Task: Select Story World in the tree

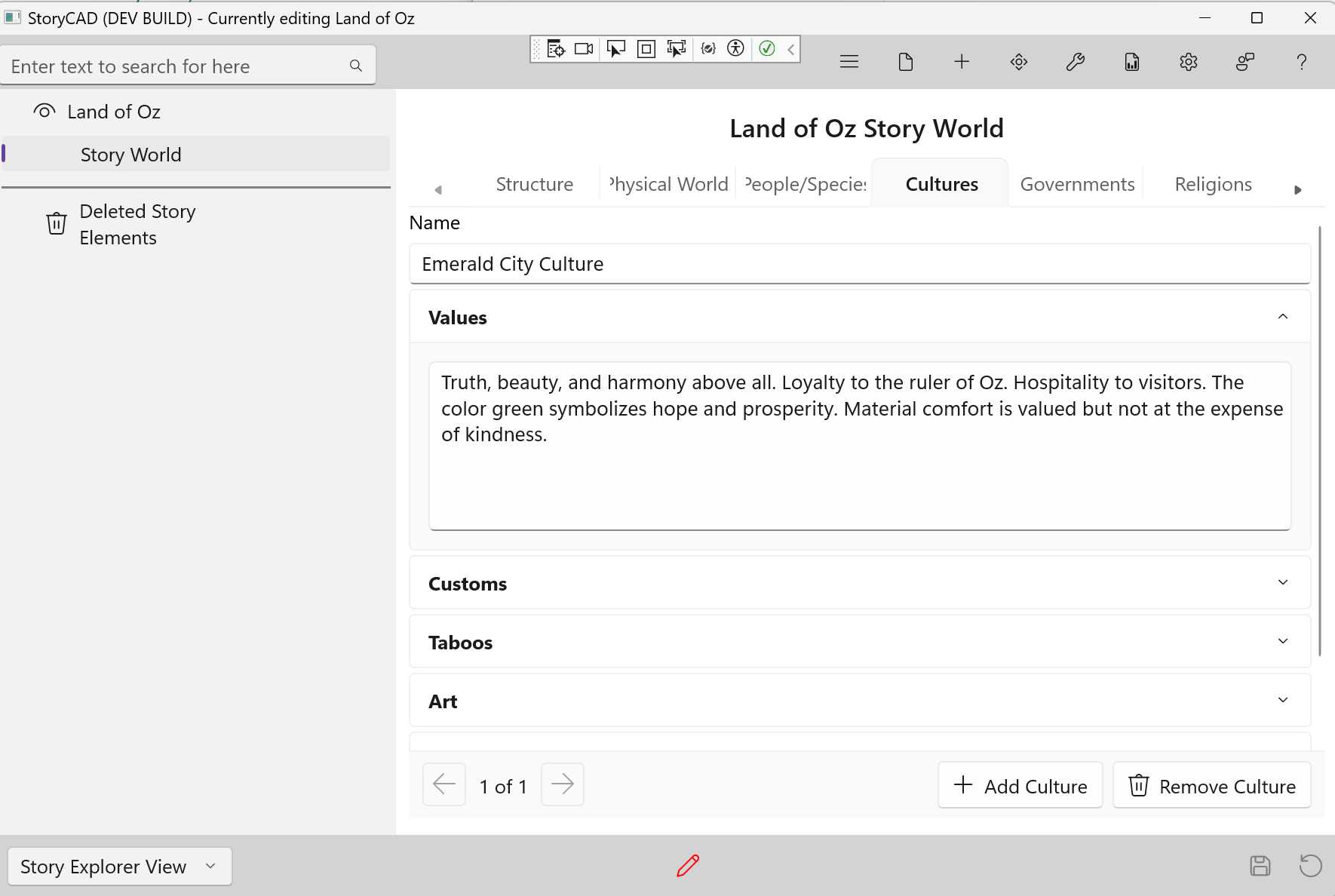Action: click(130, 155)
